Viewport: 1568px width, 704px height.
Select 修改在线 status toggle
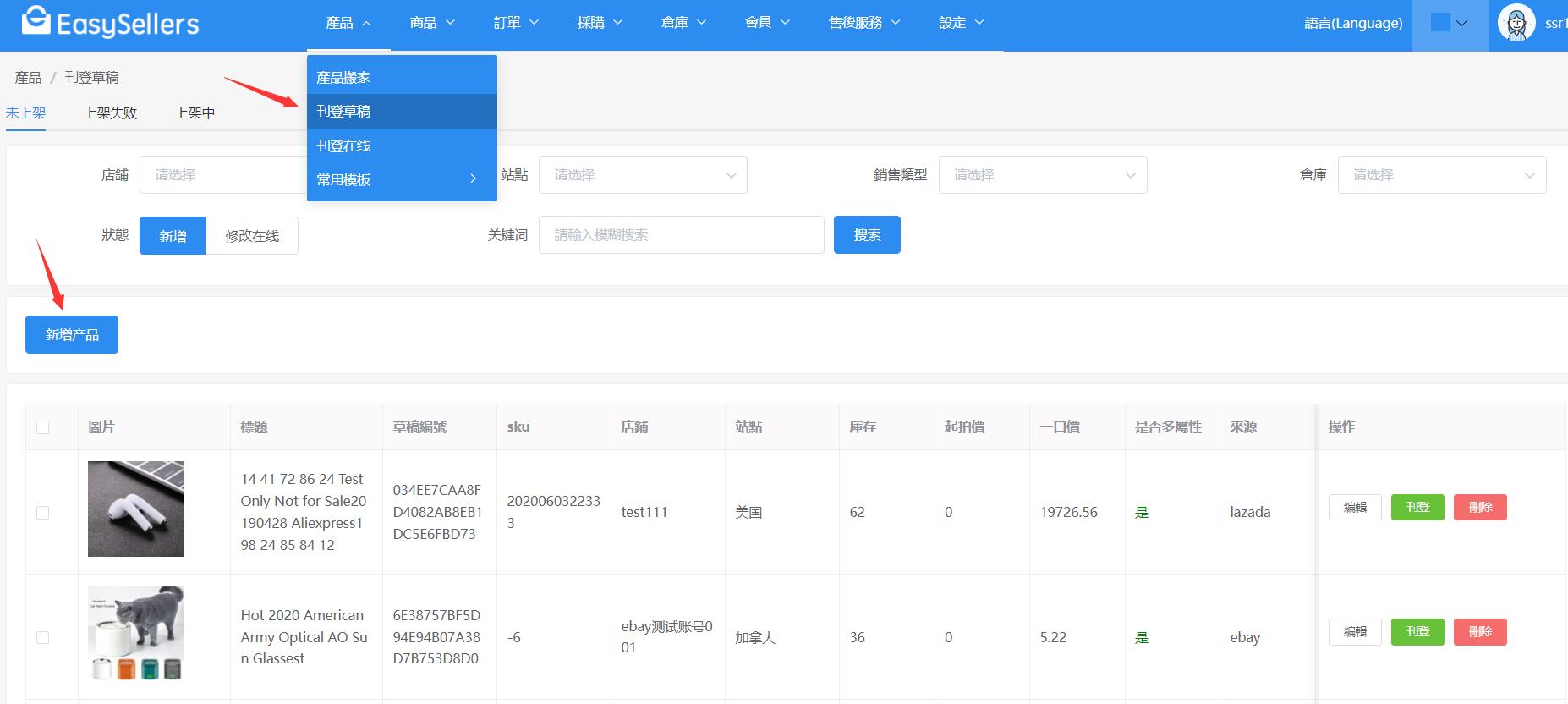(252, 236)
